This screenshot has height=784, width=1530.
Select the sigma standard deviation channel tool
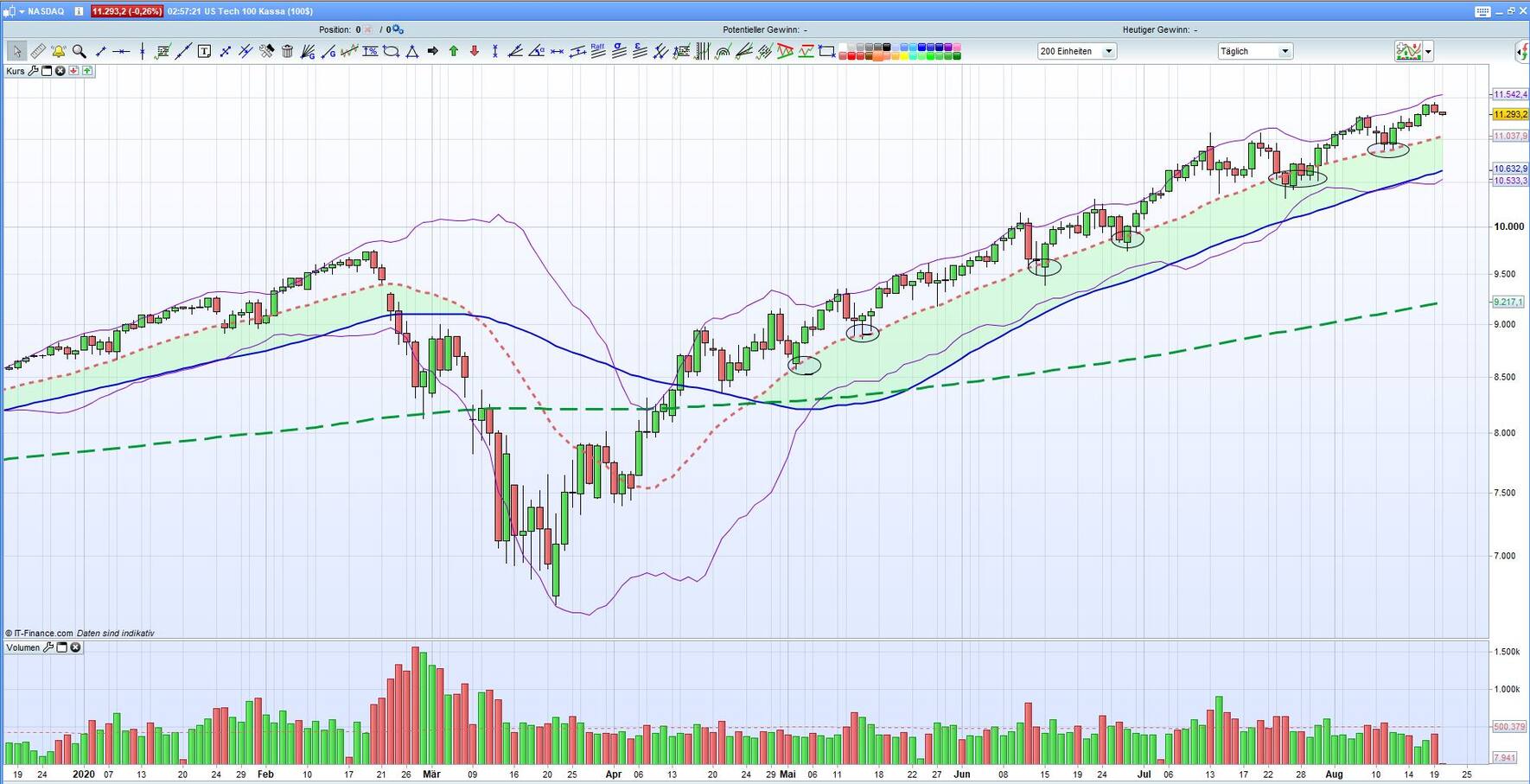click(x=618, y=51)
